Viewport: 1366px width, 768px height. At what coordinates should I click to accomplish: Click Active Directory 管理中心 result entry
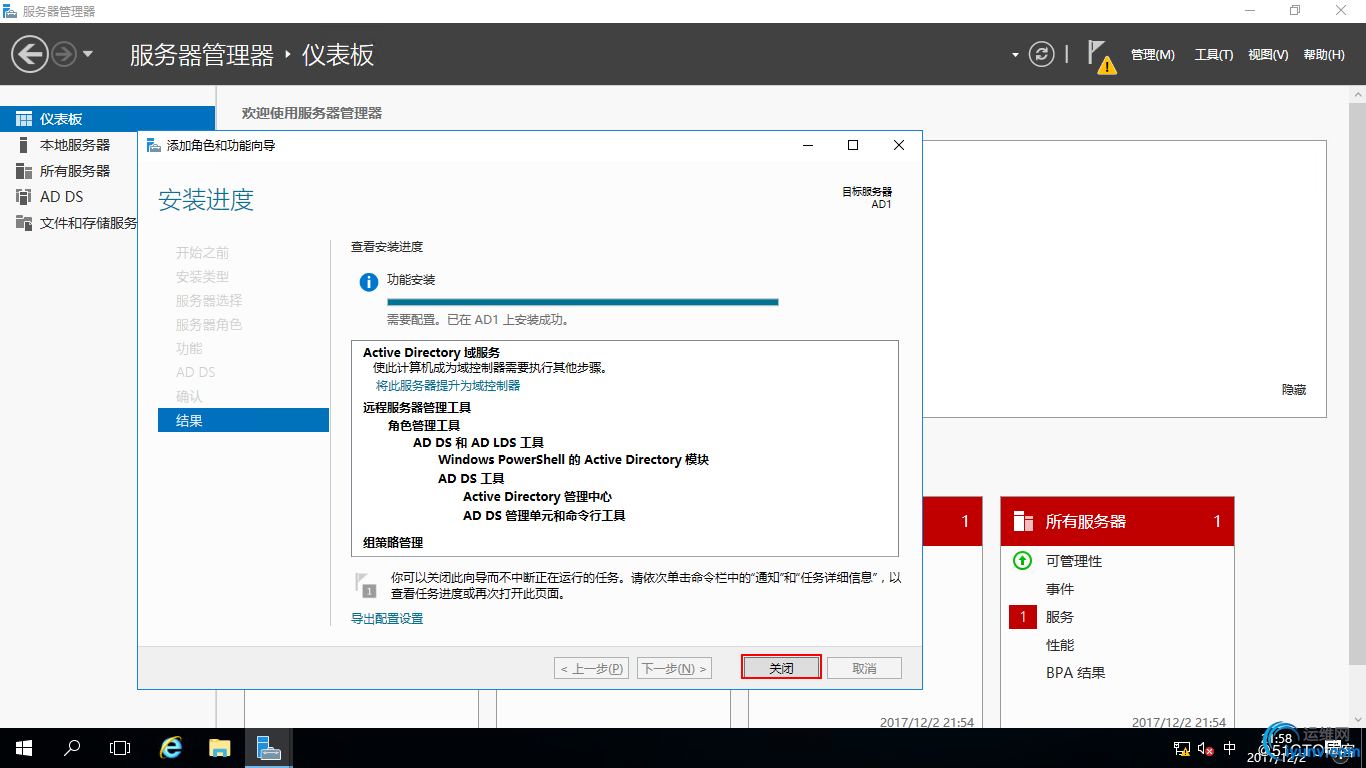538,497
